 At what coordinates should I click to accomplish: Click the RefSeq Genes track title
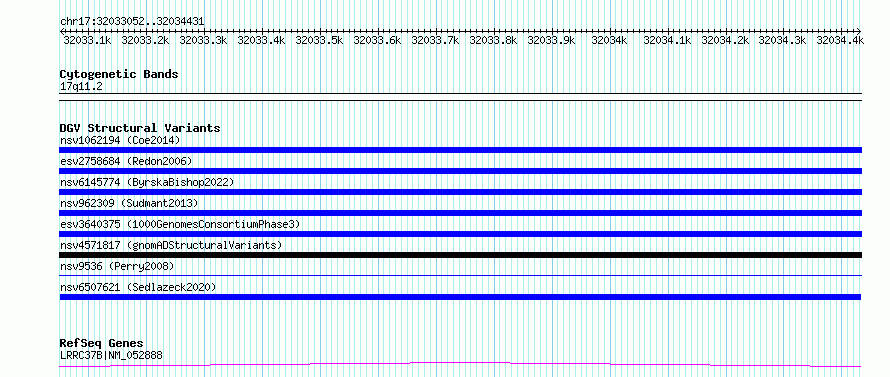pos(102,344)
